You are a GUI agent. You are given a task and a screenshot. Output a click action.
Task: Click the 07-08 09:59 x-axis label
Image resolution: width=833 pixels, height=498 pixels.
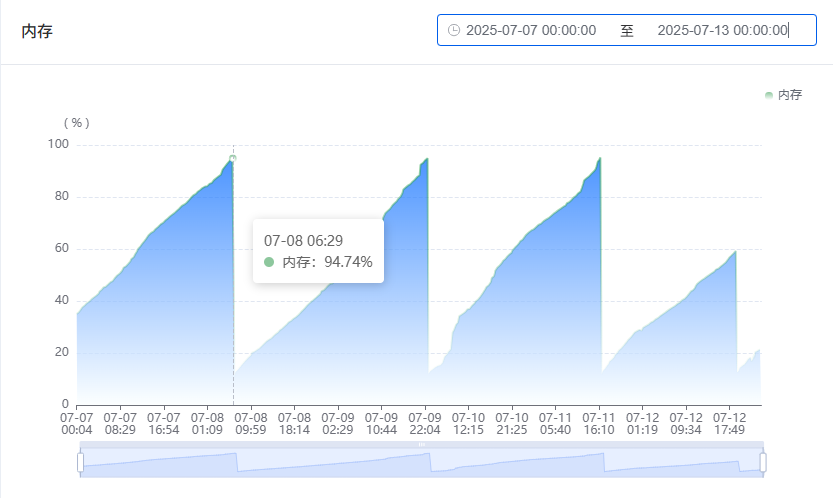pyautogui.click(x=250, y=423)
